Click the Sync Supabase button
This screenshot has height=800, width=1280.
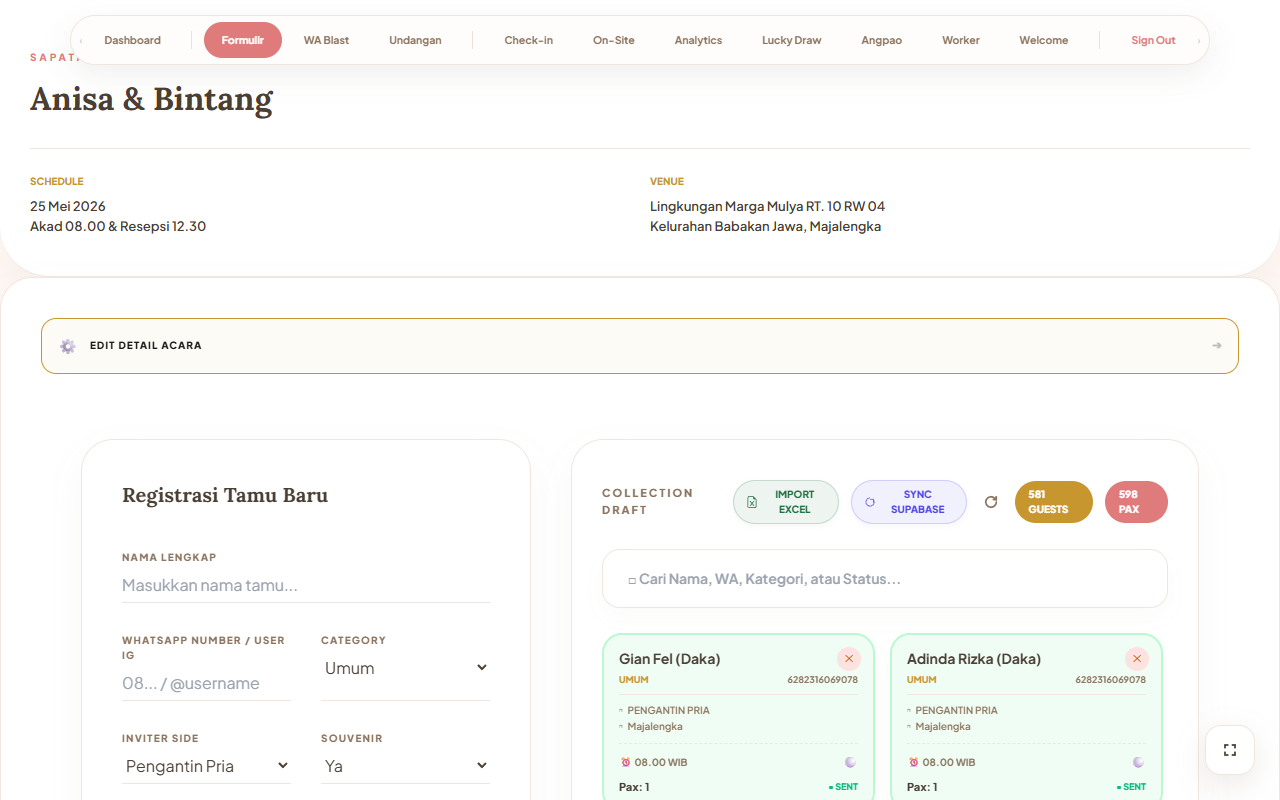[909, 502]
